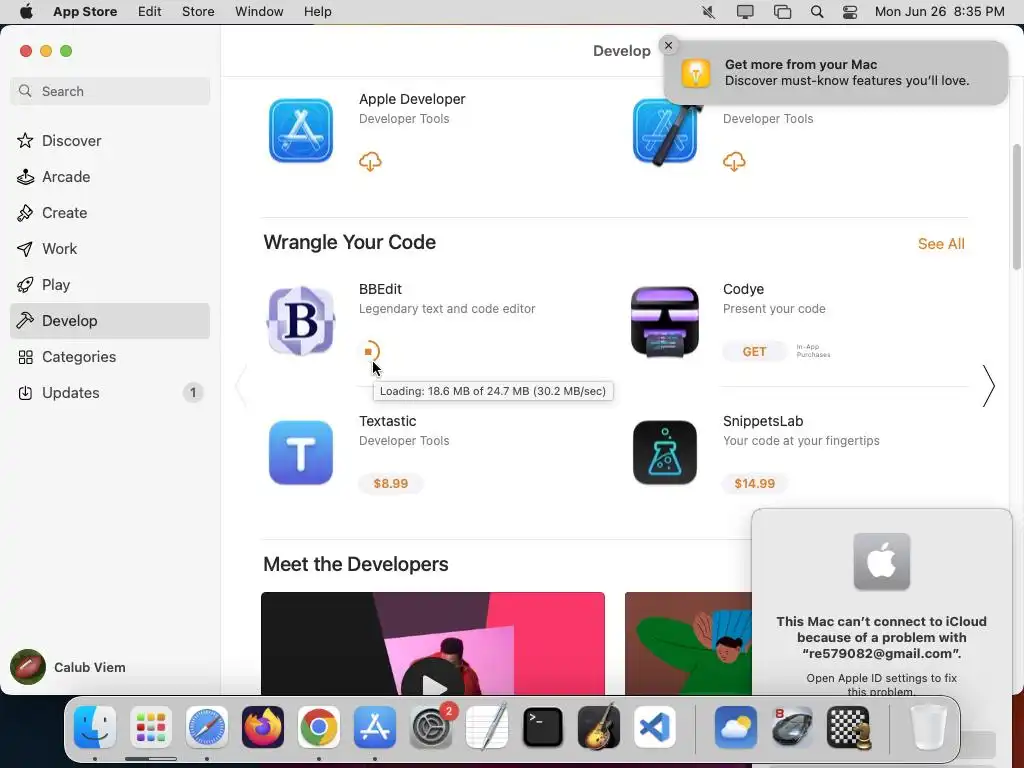Image resolution: width=1024 pixels, height=768 pixels.
Task: Open Spotlight search in menu bar
Action: (x=817, y=11)
